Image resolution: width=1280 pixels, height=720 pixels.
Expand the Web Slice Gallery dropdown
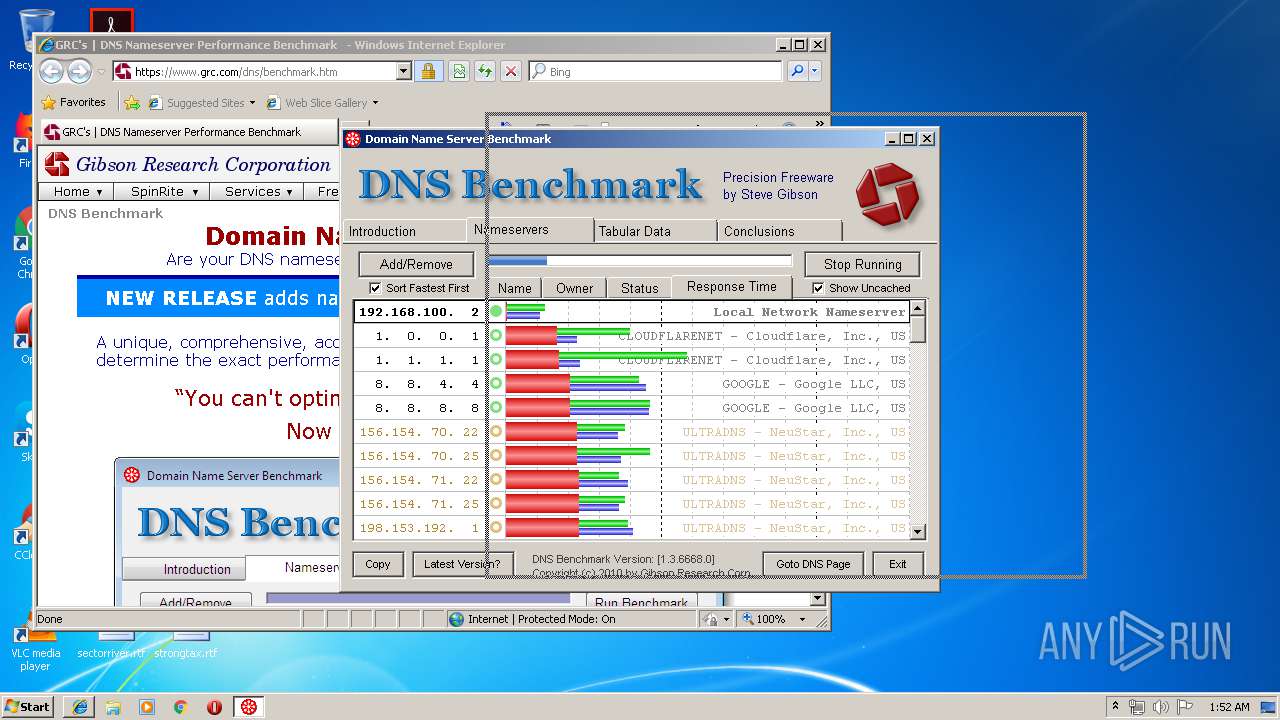point(375,102)
